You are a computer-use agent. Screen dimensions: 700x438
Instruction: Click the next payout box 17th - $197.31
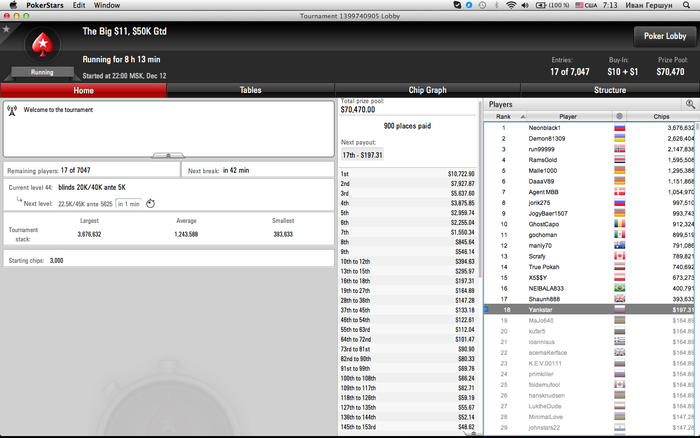362,155
